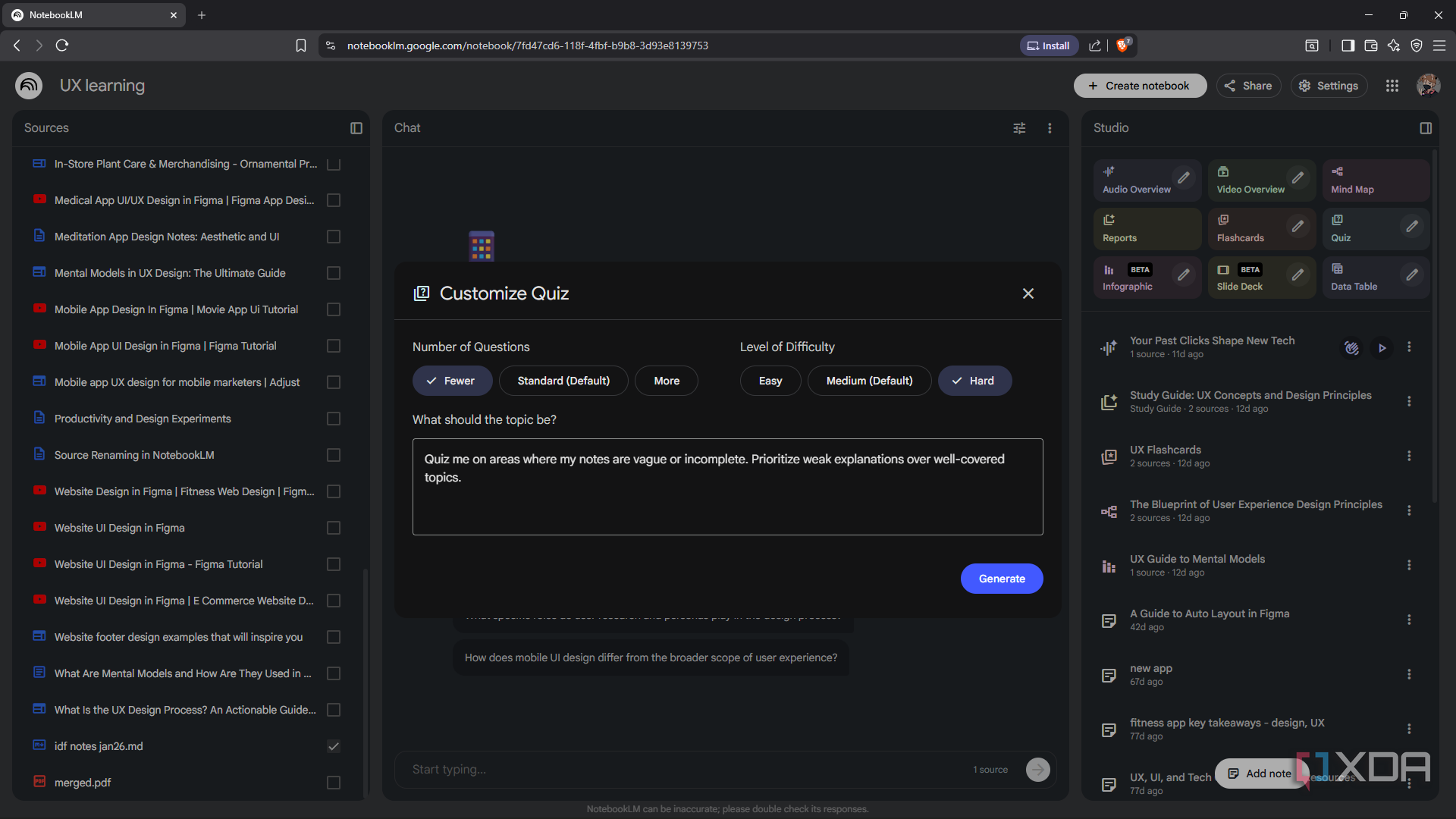Open the Mind Map tile
The image size is (1456, 819).
coord(1376,180)
